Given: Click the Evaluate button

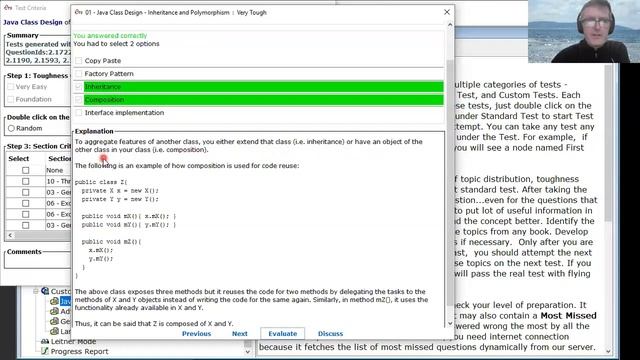Looking at the screenshot, I should (282, 333).
